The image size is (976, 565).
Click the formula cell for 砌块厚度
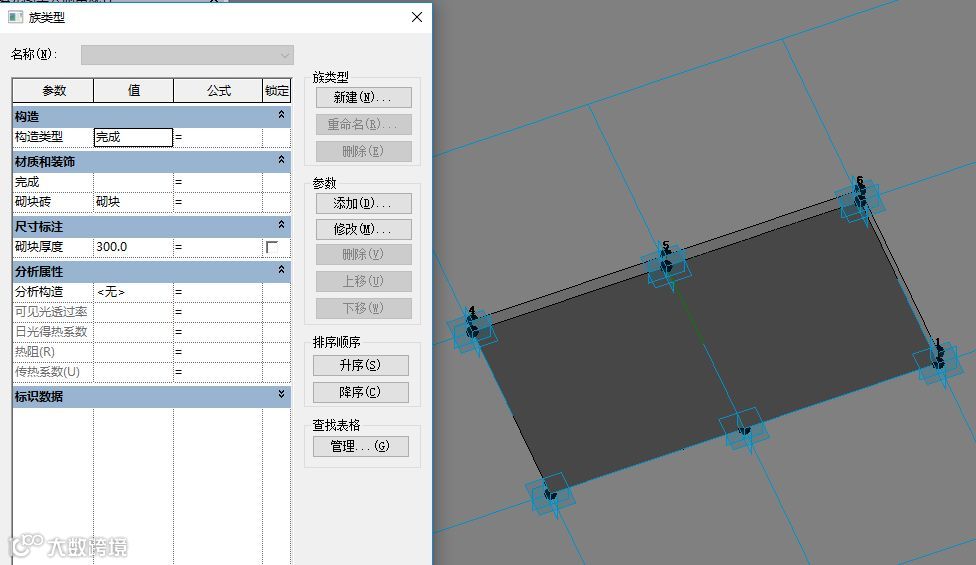[x=218, y=247]
